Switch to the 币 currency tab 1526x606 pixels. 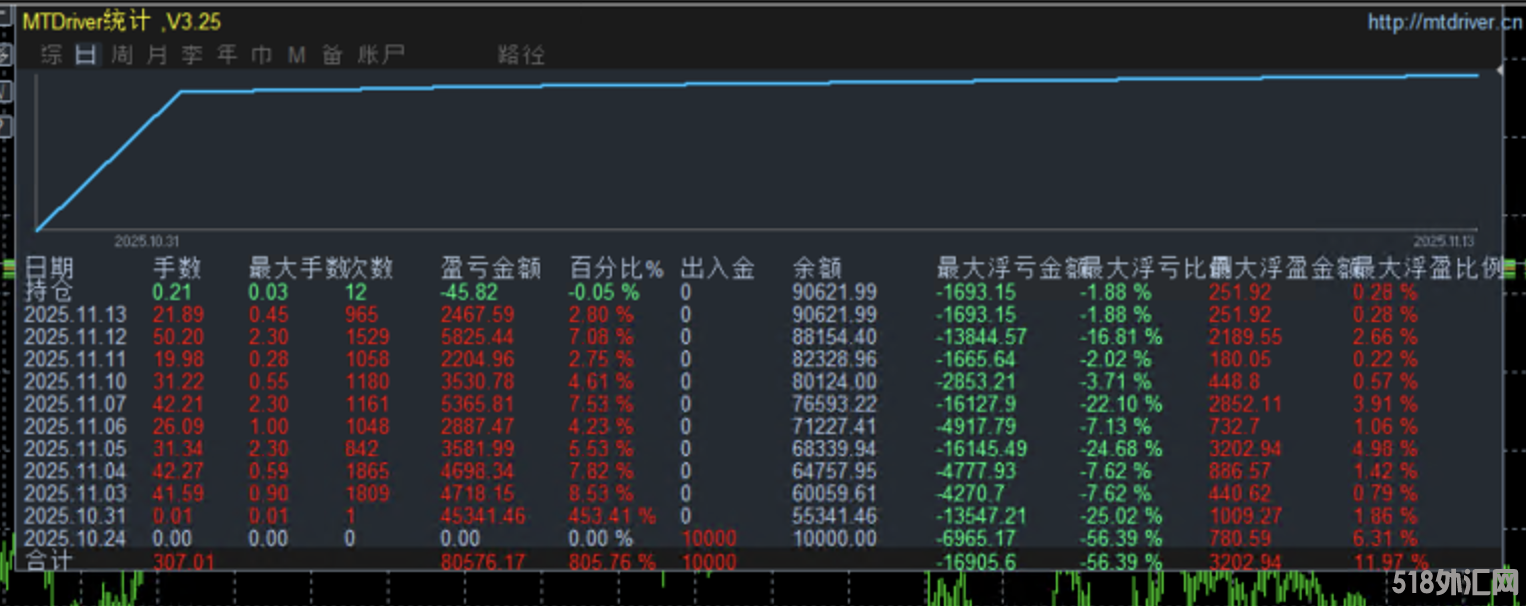(262, 55)
